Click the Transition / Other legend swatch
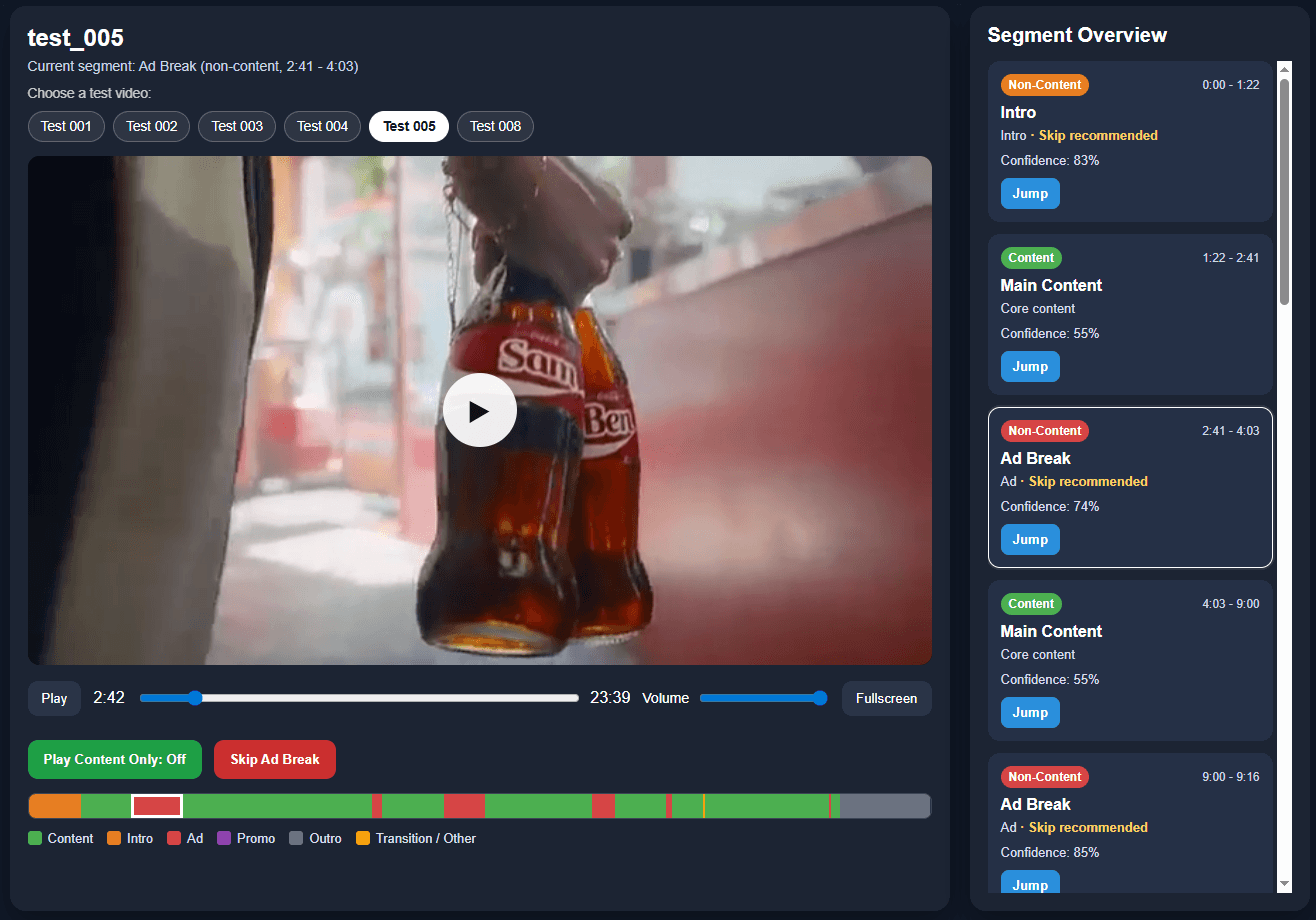1316x920 pixels. click(363, 838)
